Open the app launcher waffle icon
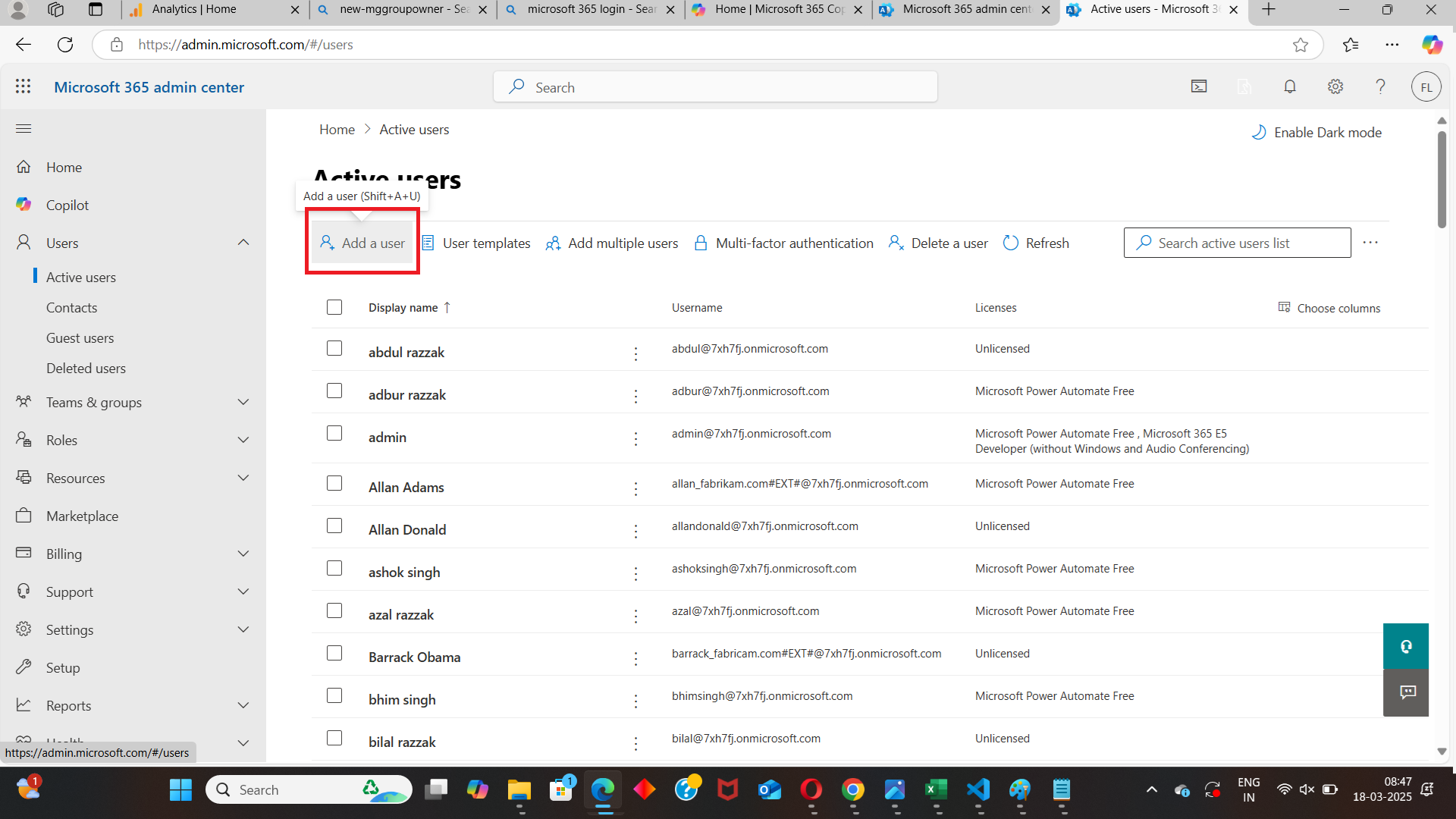Image resolution: width=1456 pixels, height=819 pixels. (23, 86)
